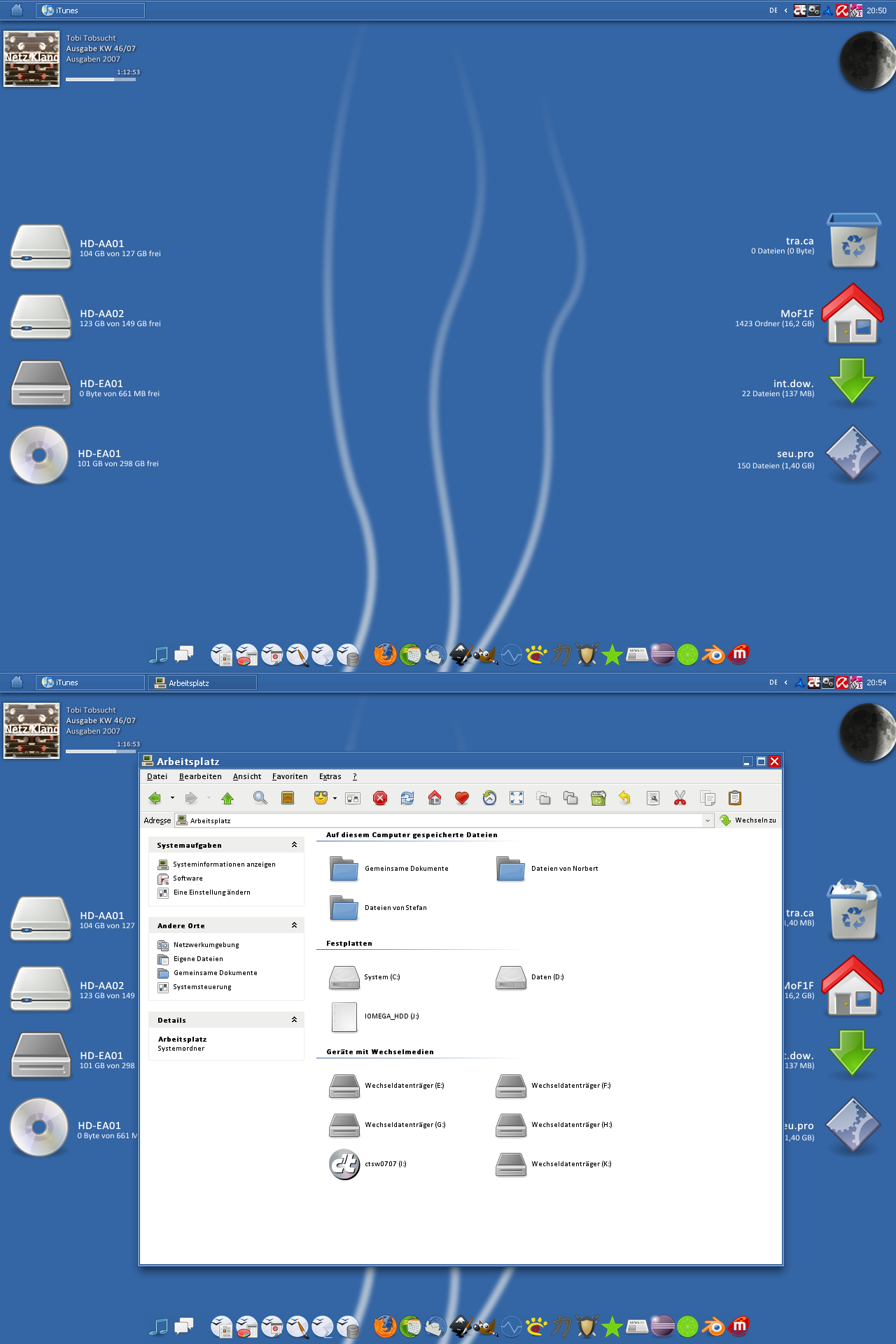Refresh the Arbeitsplatz window view
This screenshot has height=1344, width=896.
click(407, 798)
